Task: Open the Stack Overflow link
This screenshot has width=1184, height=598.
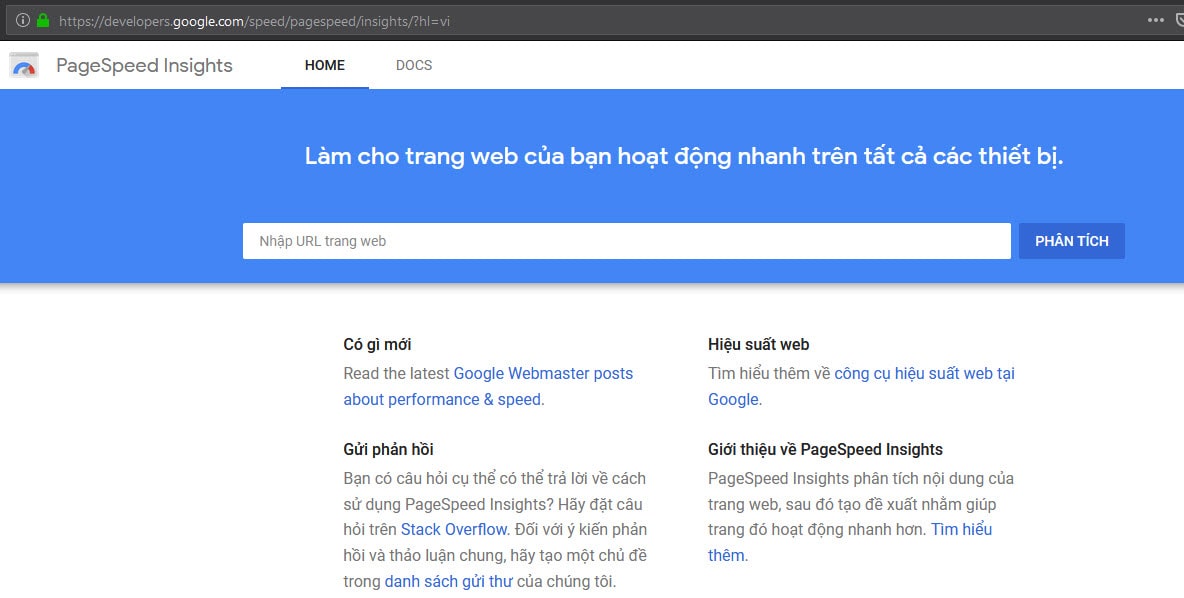Action: click(455, 529)
